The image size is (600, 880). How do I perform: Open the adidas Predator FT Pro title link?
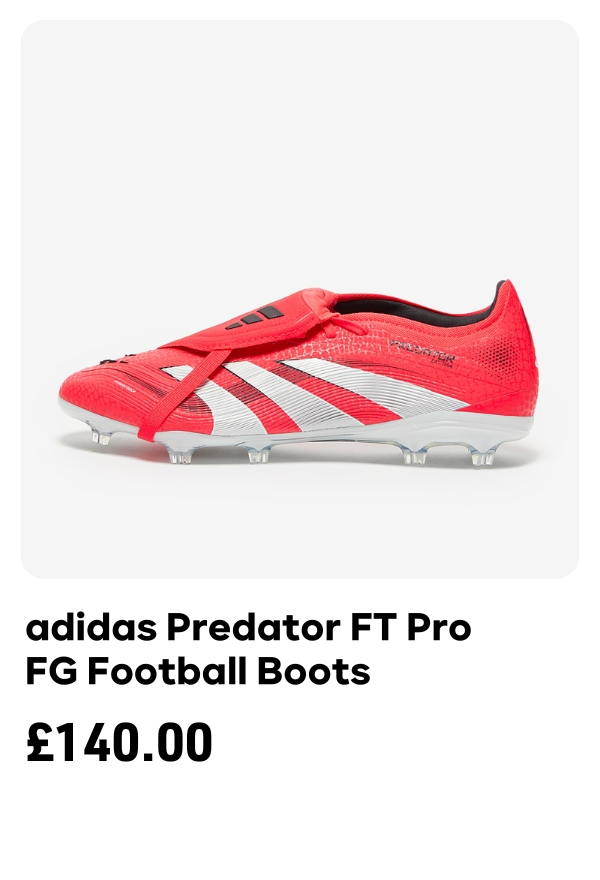(x=249, y=649)
